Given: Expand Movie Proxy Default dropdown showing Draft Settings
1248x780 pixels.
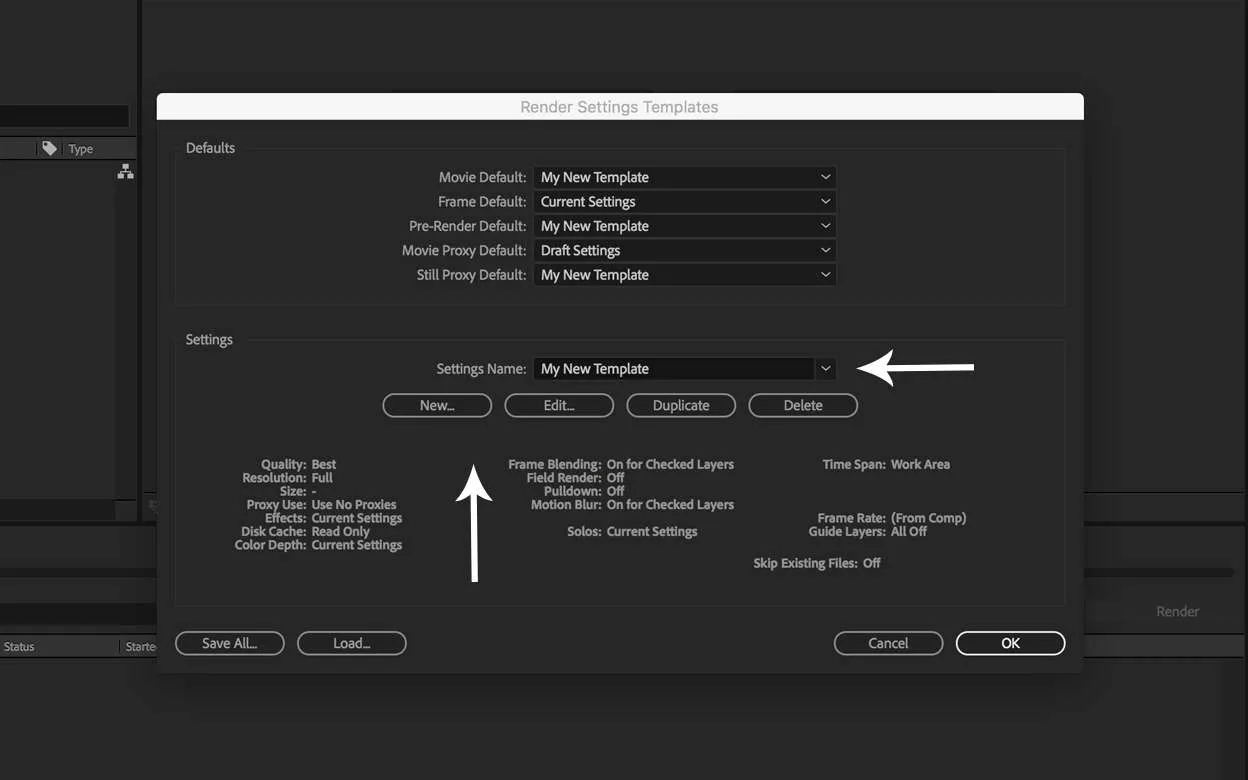Looking at the screenshot, I should 684,251.
